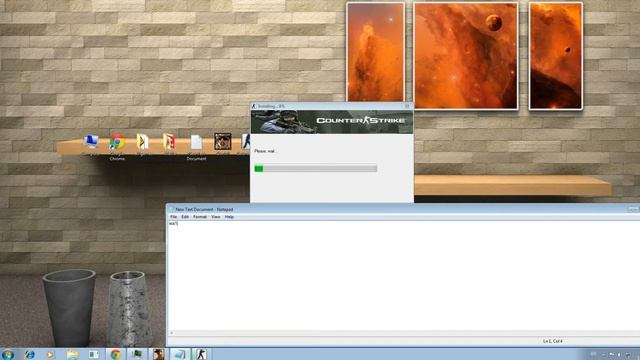Switch to Counter-Strike installer in taskbar

click(200, 354)
